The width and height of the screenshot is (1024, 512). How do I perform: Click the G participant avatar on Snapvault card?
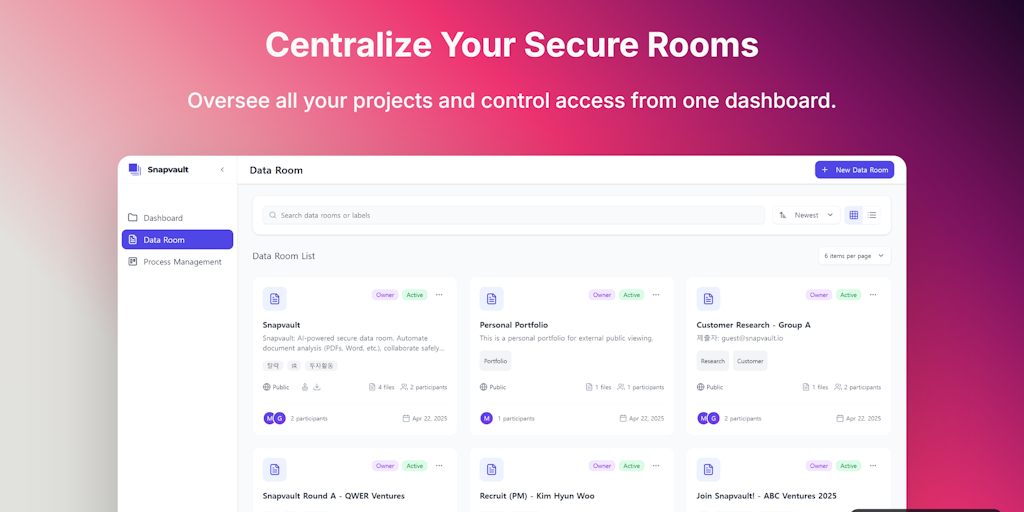tap(280, 418)
